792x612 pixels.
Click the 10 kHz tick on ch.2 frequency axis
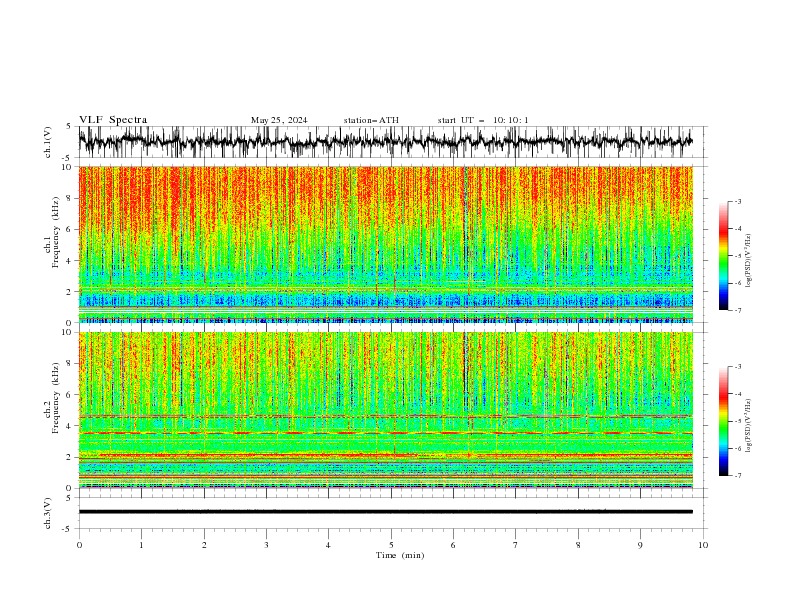pyautogui.click(x=67, y=332)
